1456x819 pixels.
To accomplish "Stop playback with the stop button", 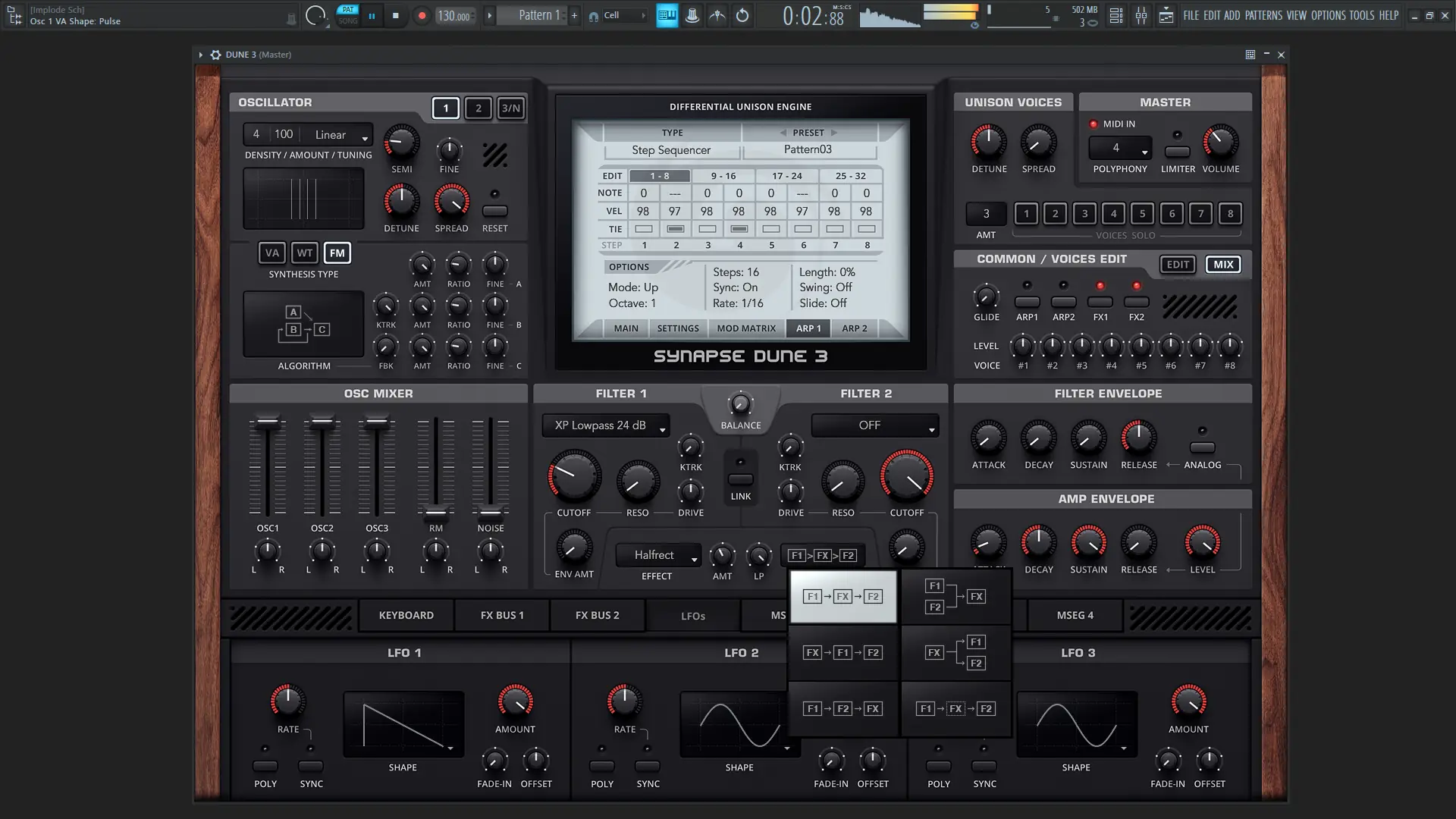I will (x=395, y=15).
